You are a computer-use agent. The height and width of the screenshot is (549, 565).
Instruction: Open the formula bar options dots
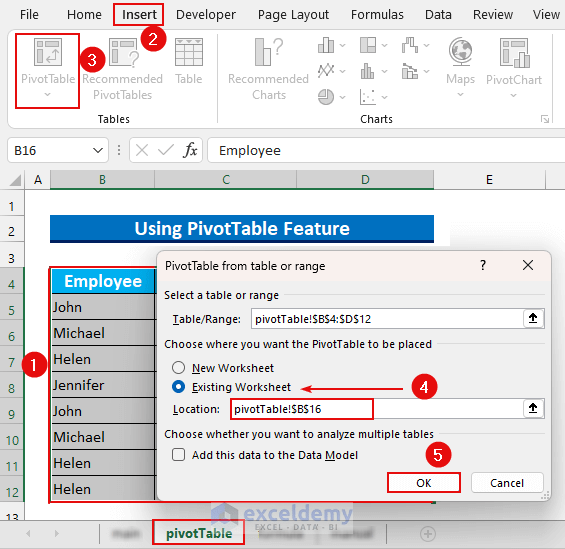pyautogui.click(x=119, y=150)
